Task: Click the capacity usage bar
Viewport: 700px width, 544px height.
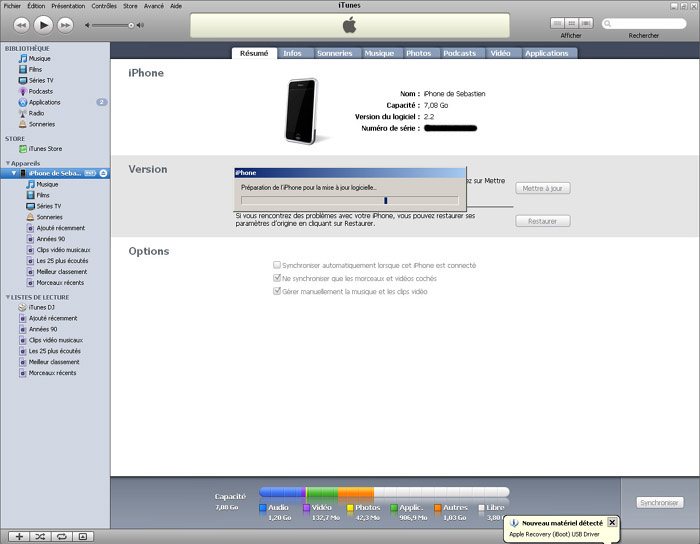Action: [x=384, y=492]
